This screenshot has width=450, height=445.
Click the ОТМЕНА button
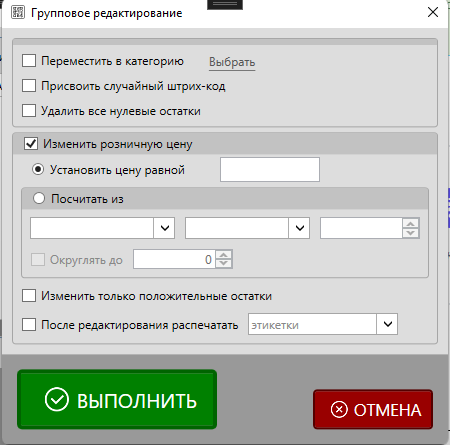[x=373, y=409]
